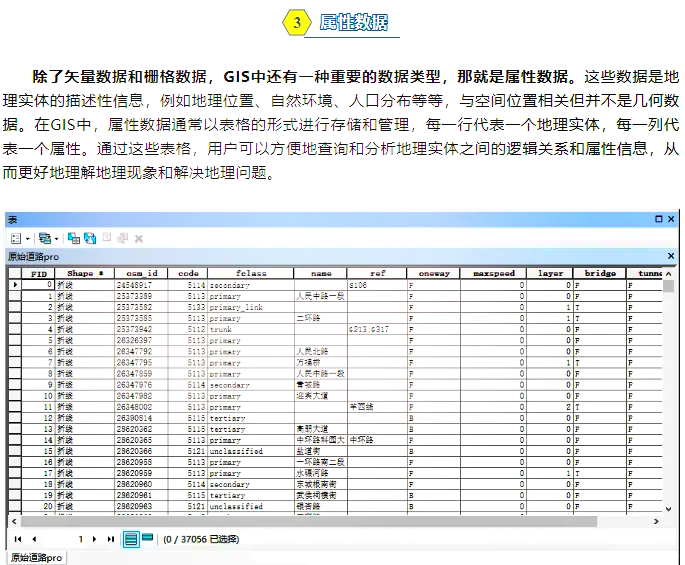Click osm_id cell 26348002
The image size is (685, 565).
[x=141, y=407]
